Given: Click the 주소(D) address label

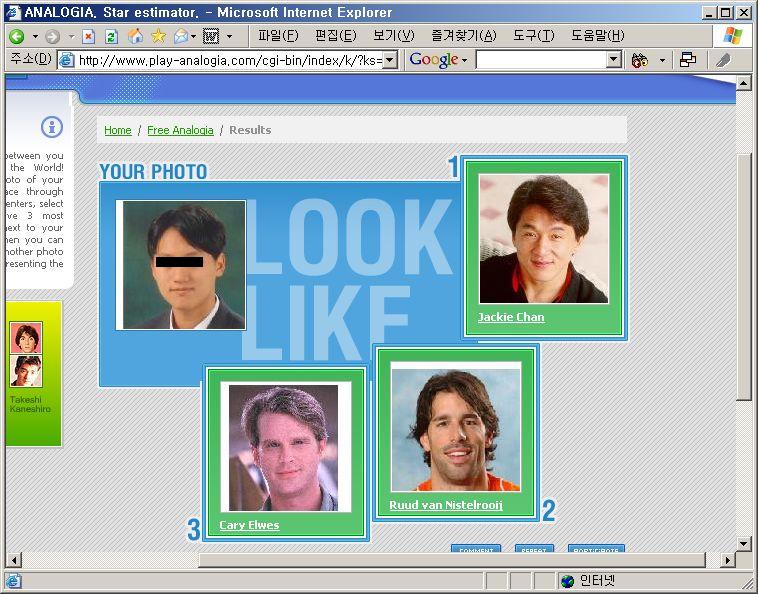Looking at the screenshot, I should click(30, 59).
